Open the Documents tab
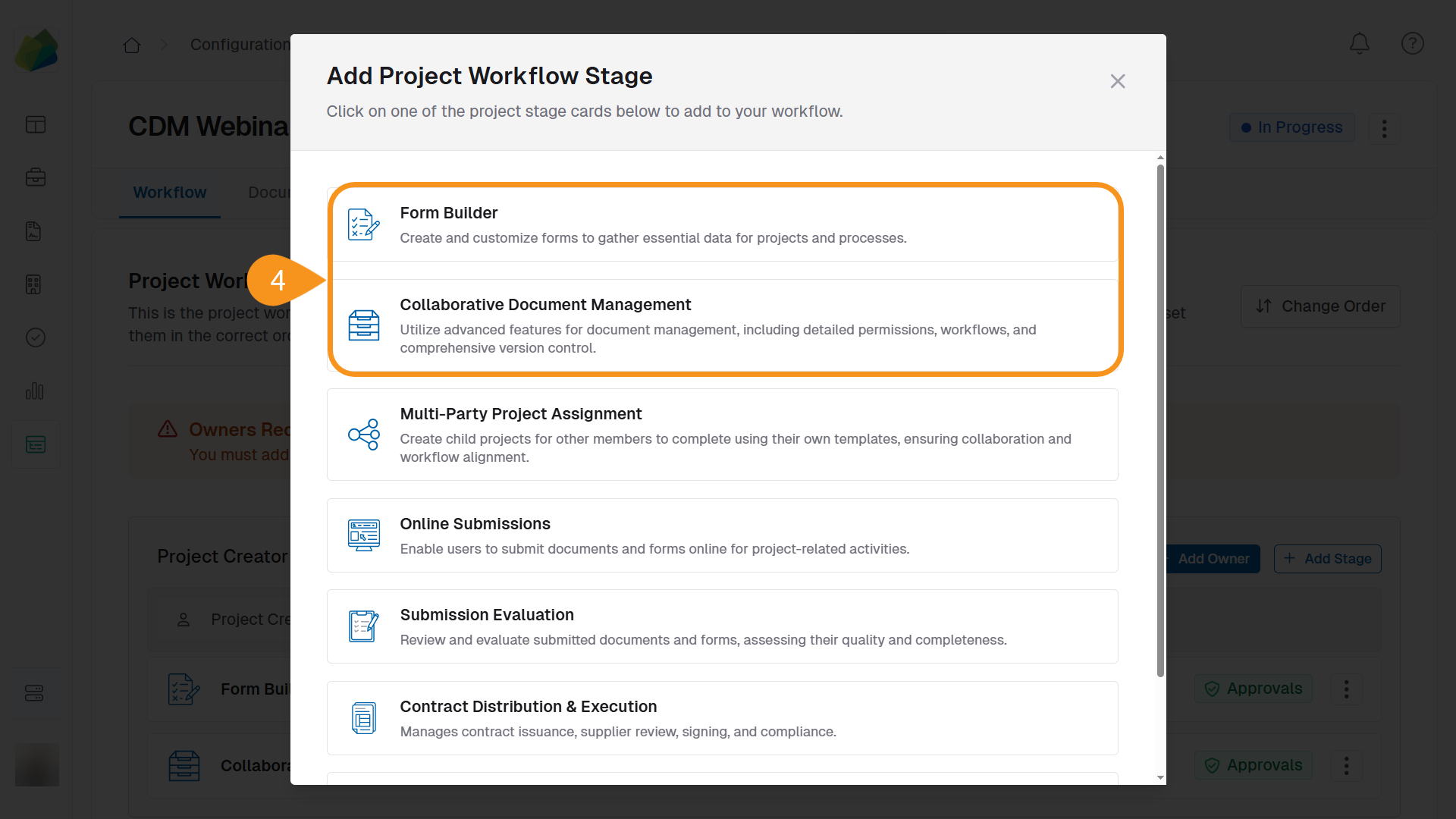Image resolution: width=1456 pixels, height=819 pixels. (269, 193)
